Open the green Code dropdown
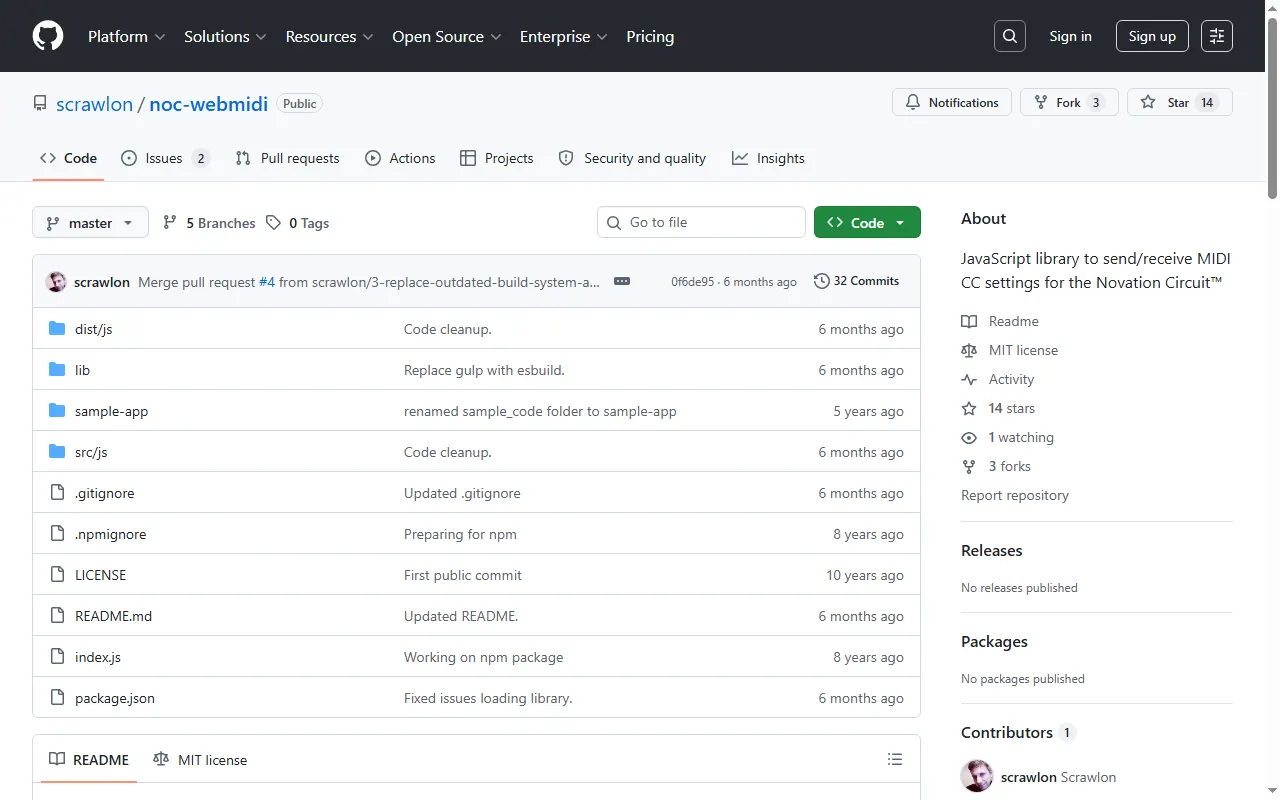 pyautogui.click(x=867, y=222)
